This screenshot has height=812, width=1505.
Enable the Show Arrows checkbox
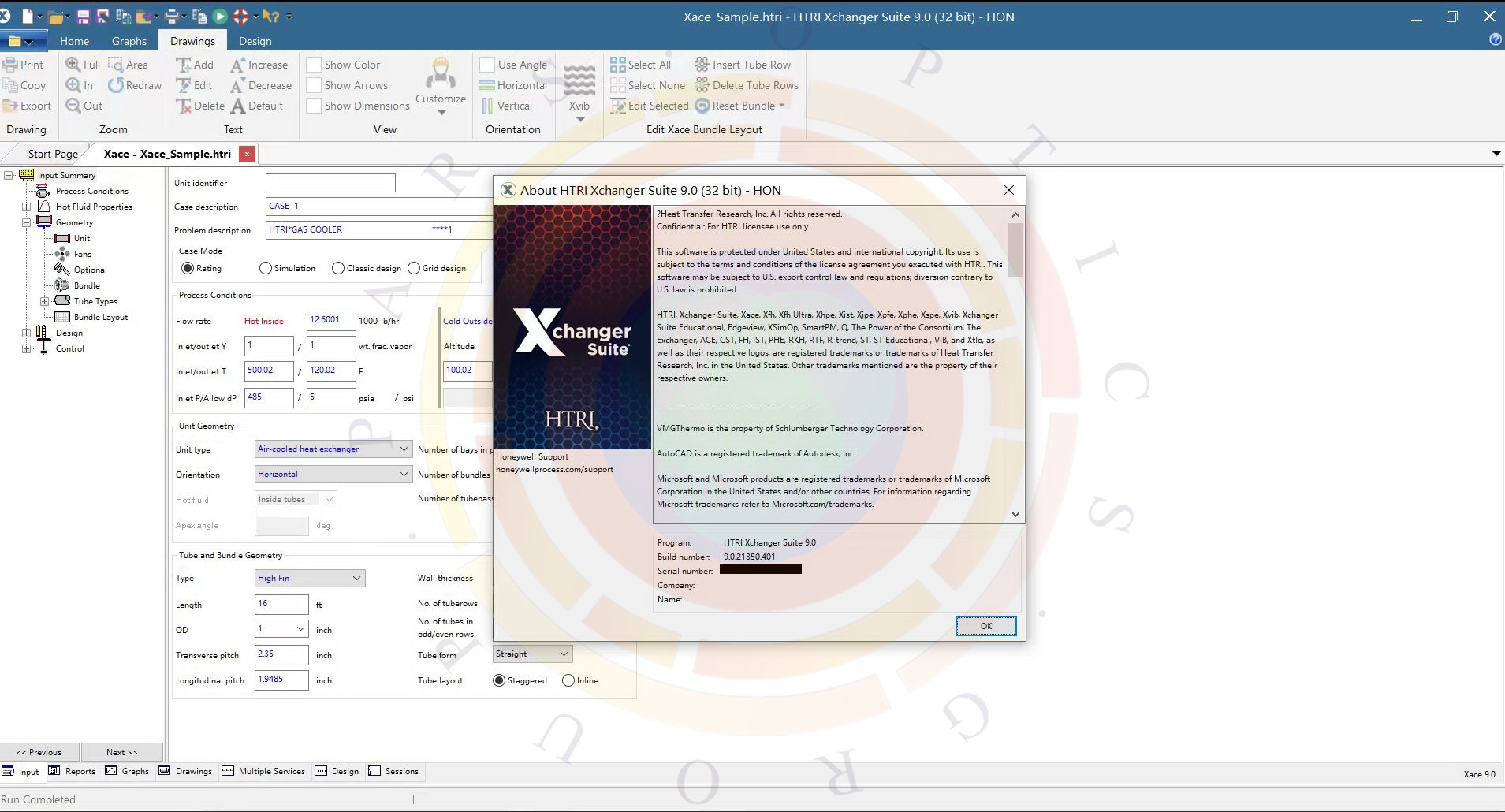pos(314,85)
